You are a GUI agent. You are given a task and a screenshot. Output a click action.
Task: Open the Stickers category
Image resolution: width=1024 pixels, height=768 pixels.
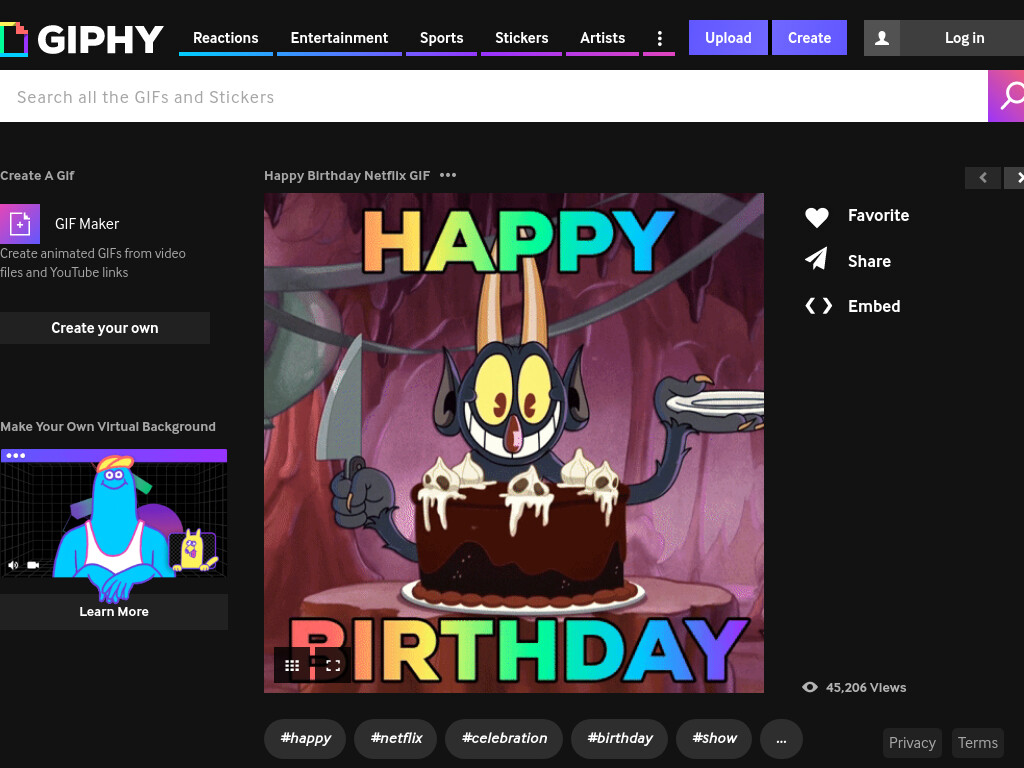pos(521,38)
